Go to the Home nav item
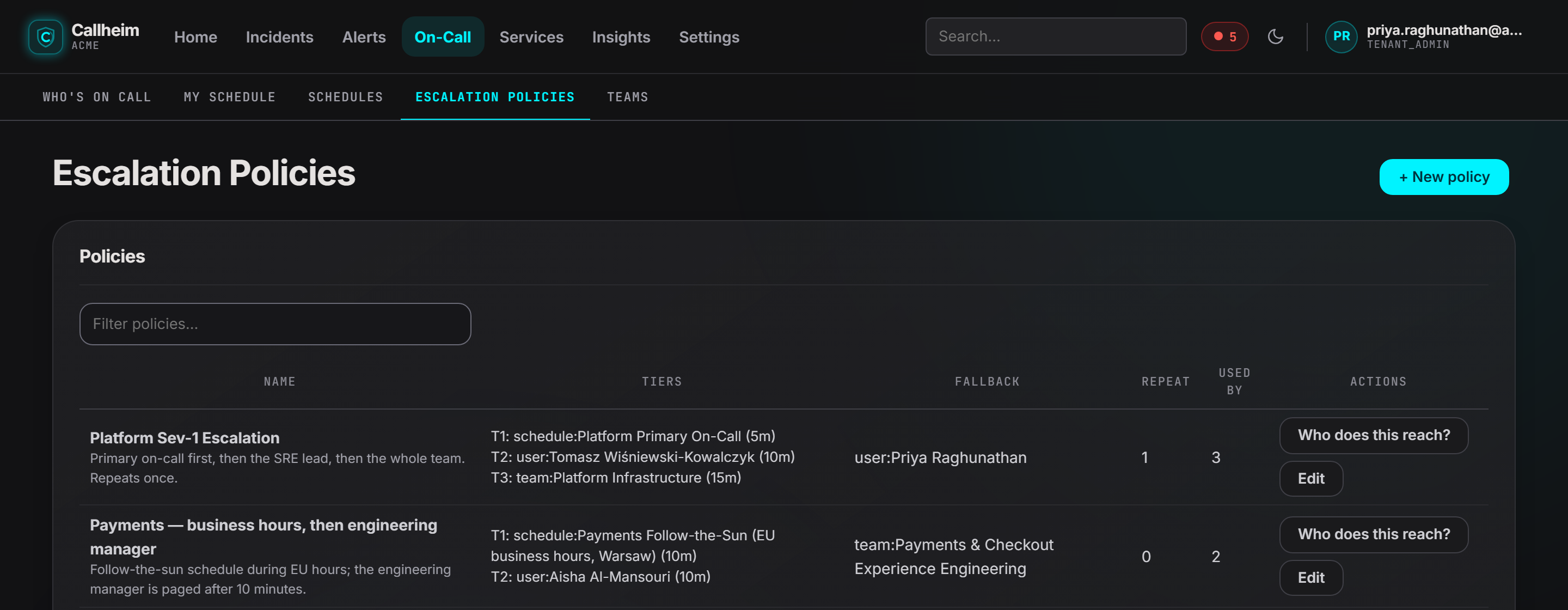This screenshot has height=610, width=1568. 195,37
